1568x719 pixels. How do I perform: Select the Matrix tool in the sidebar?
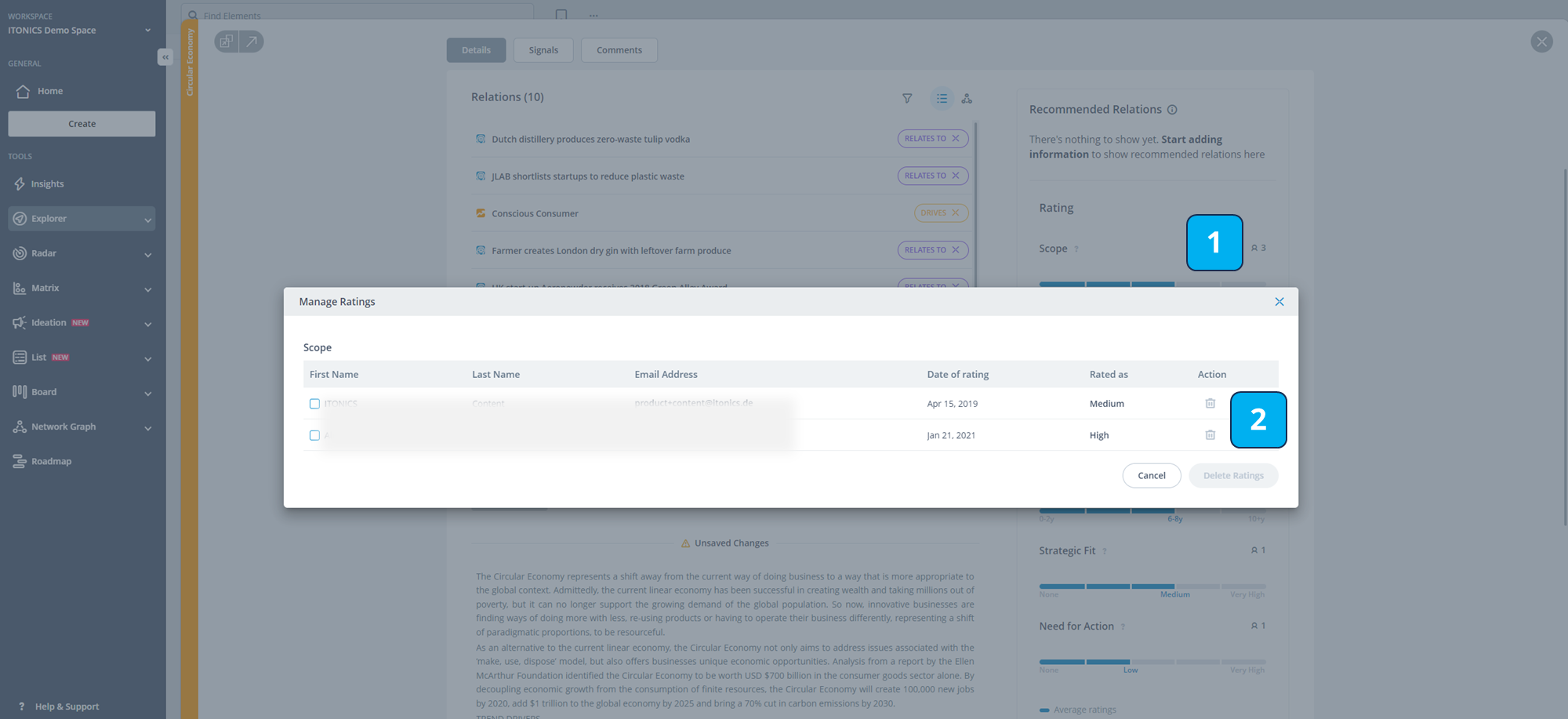(x=45, y=288)
